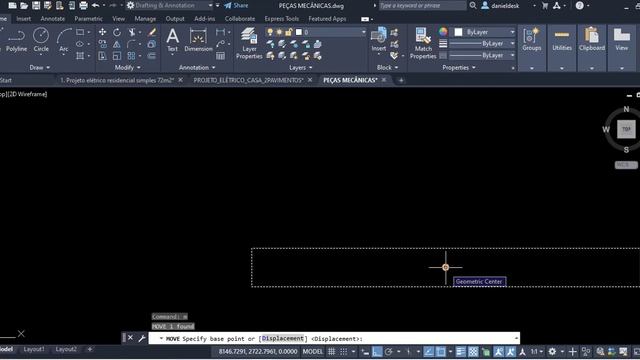Open the Insert ribbon tab

pos(24,19)
